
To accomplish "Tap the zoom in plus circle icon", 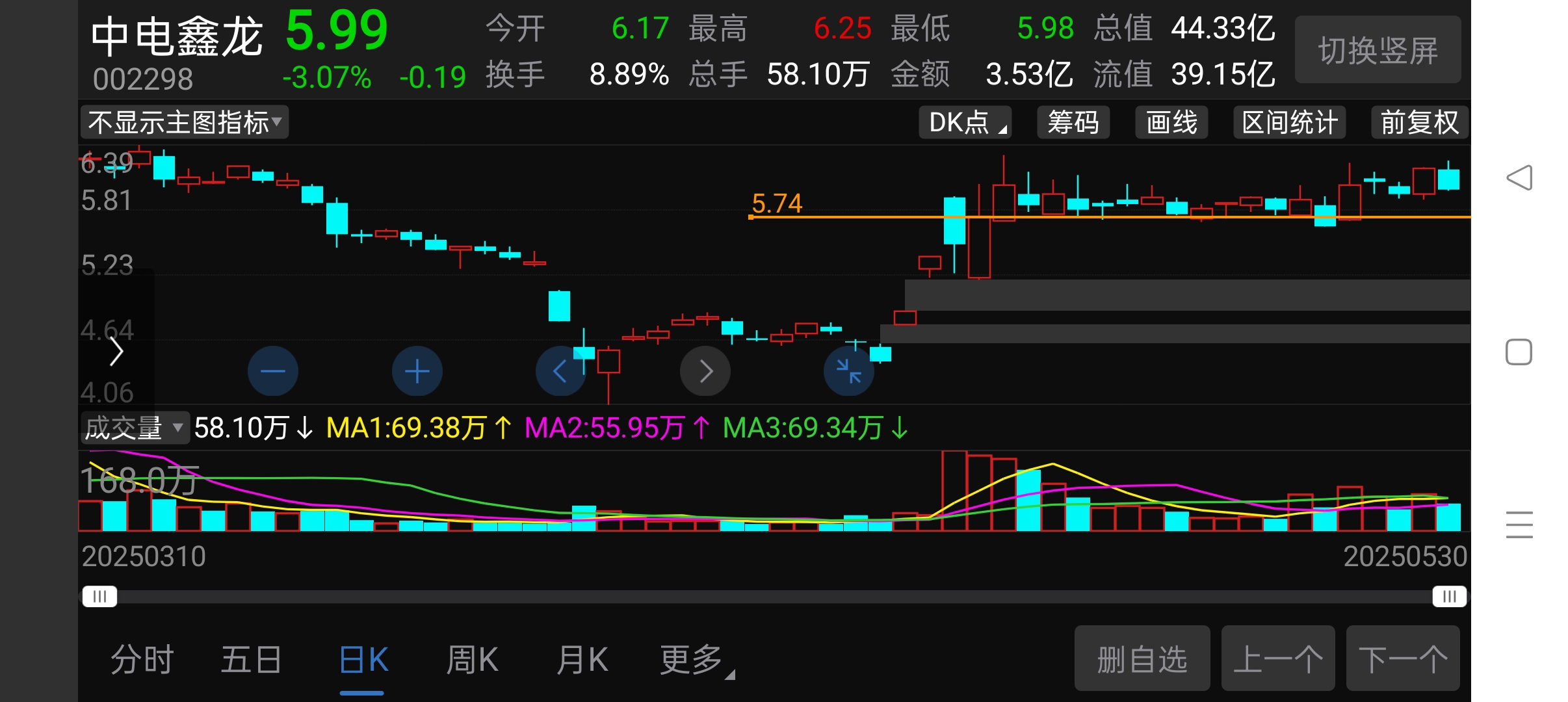I will [x=417, y=371].
